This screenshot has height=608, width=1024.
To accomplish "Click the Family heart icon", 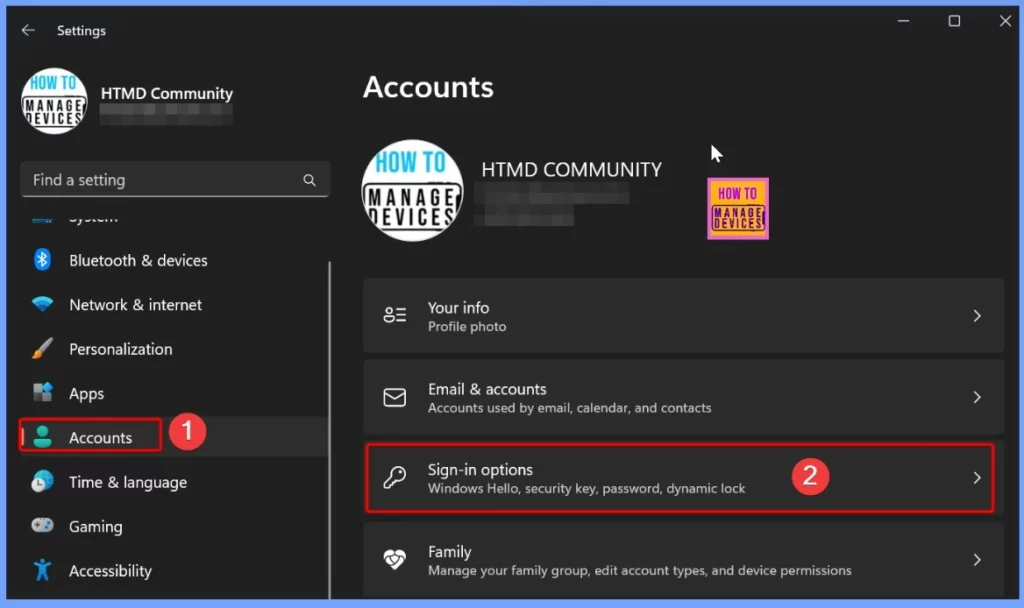I will point(394,560).
